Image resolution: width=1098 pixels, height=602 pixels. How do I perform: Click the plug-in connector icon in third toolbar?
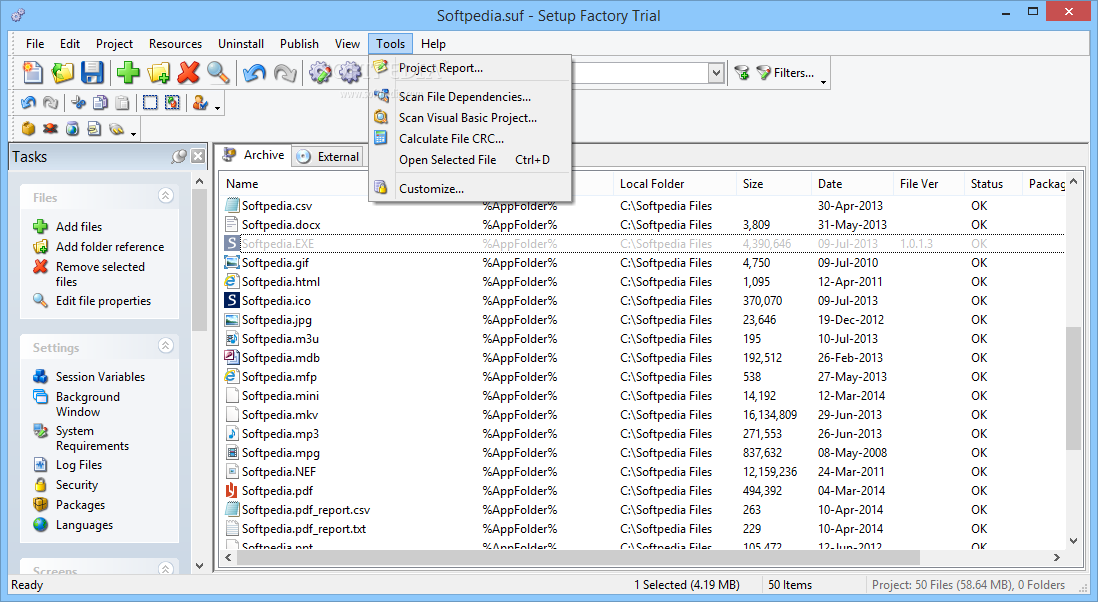[117, 129]
